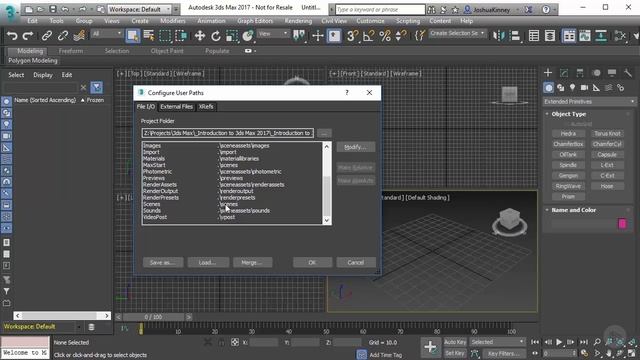Viewport: 640px width, 360px height.
Task: Toggle Set Key mode
Action: tap(455, 353)
